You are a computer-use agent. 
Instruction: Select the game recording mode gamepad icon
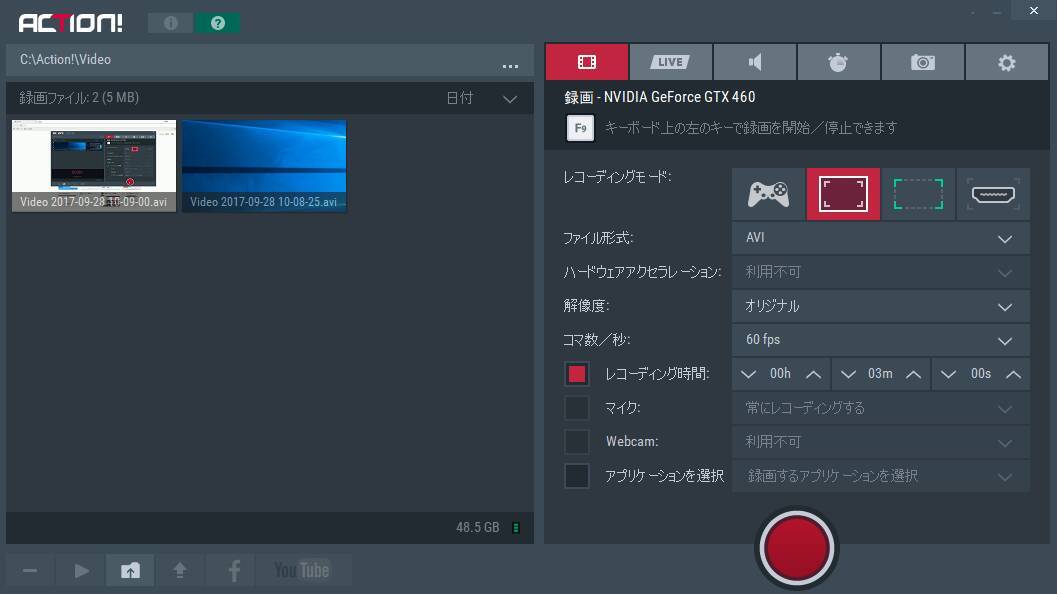coord(768,194)
